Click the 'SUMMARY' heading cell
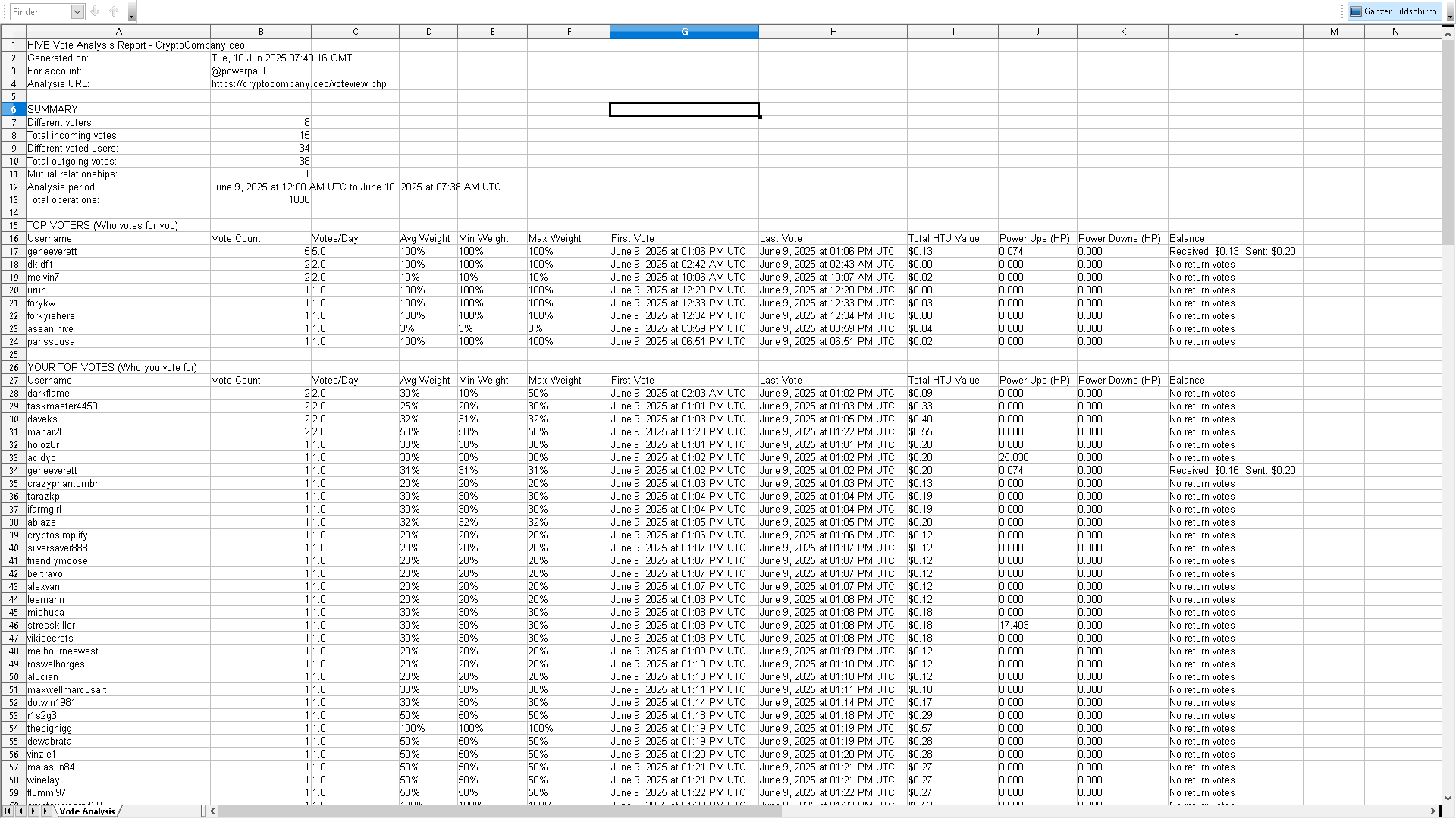The image size is (1456, 819). tap(118, 110)
